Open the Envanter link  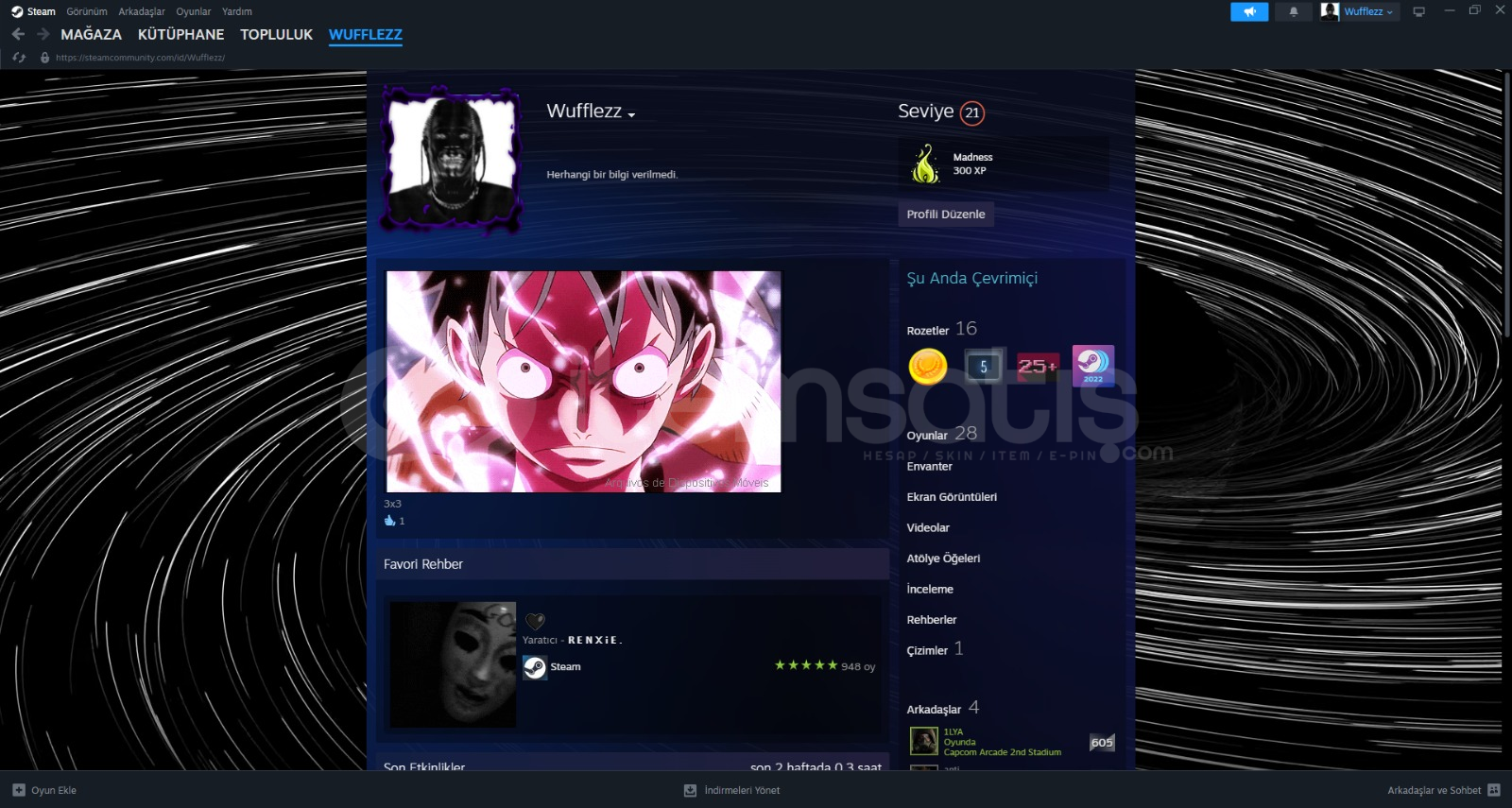(x=929, y=467)
